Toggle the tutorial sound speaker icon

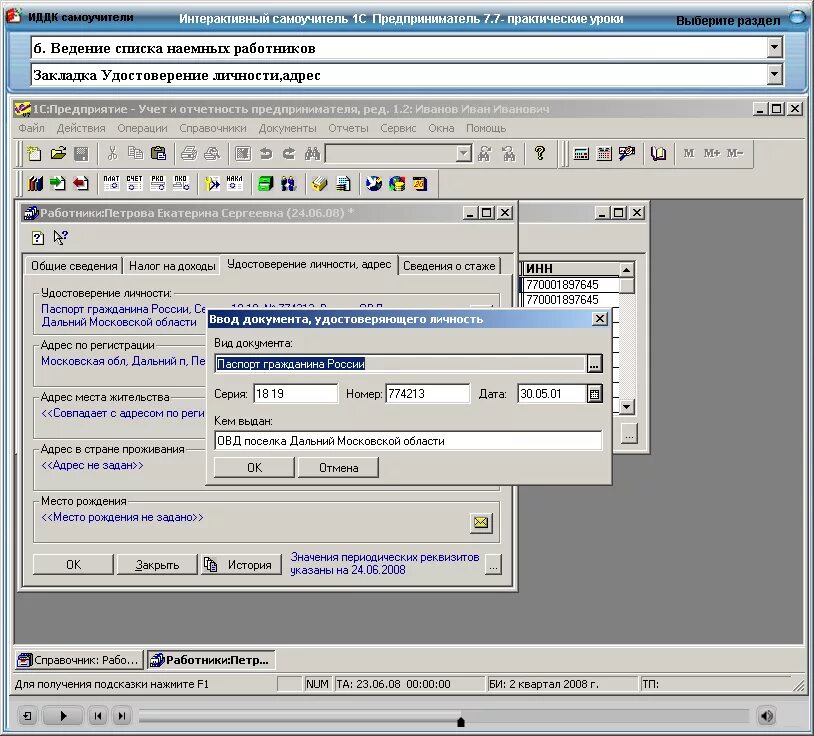coord(767,716)
